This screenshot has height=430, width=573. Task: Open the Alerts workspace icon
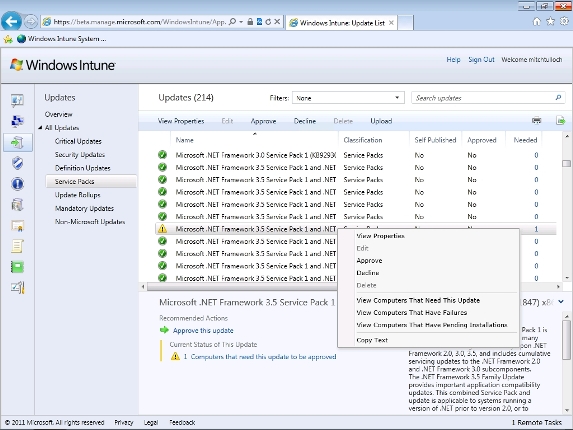(x=17, y=184)
